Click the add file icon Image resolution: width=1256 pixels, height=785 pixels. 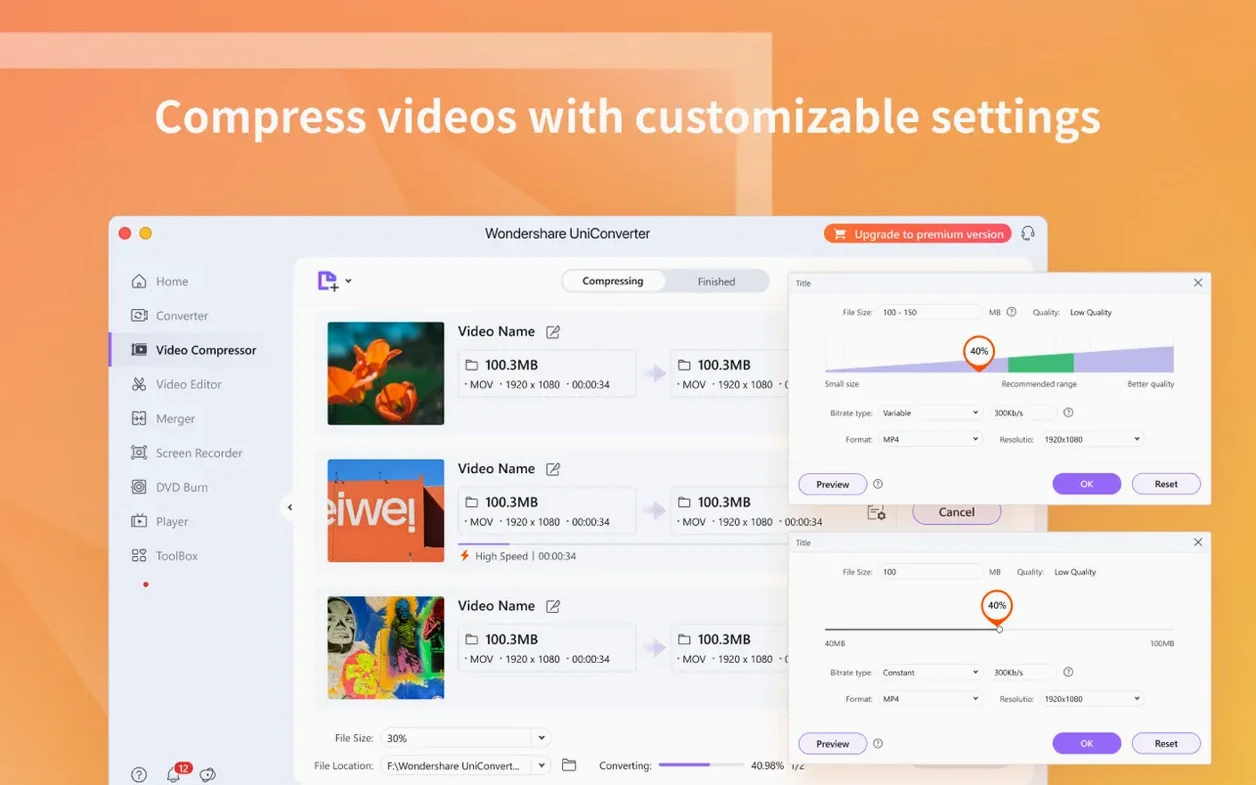click(328, 281)
